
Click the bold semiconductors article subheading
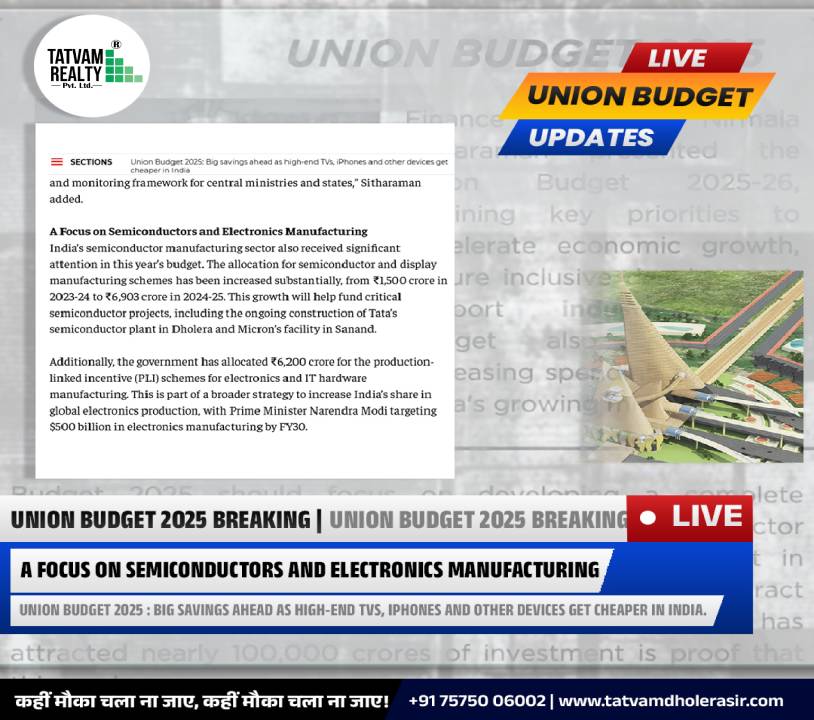point(208,232)
